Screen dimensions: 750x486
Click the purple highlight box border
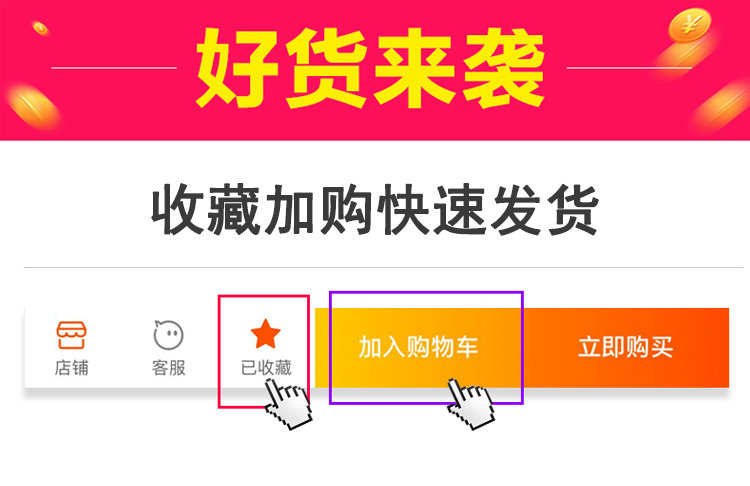[x=426, y=292]
